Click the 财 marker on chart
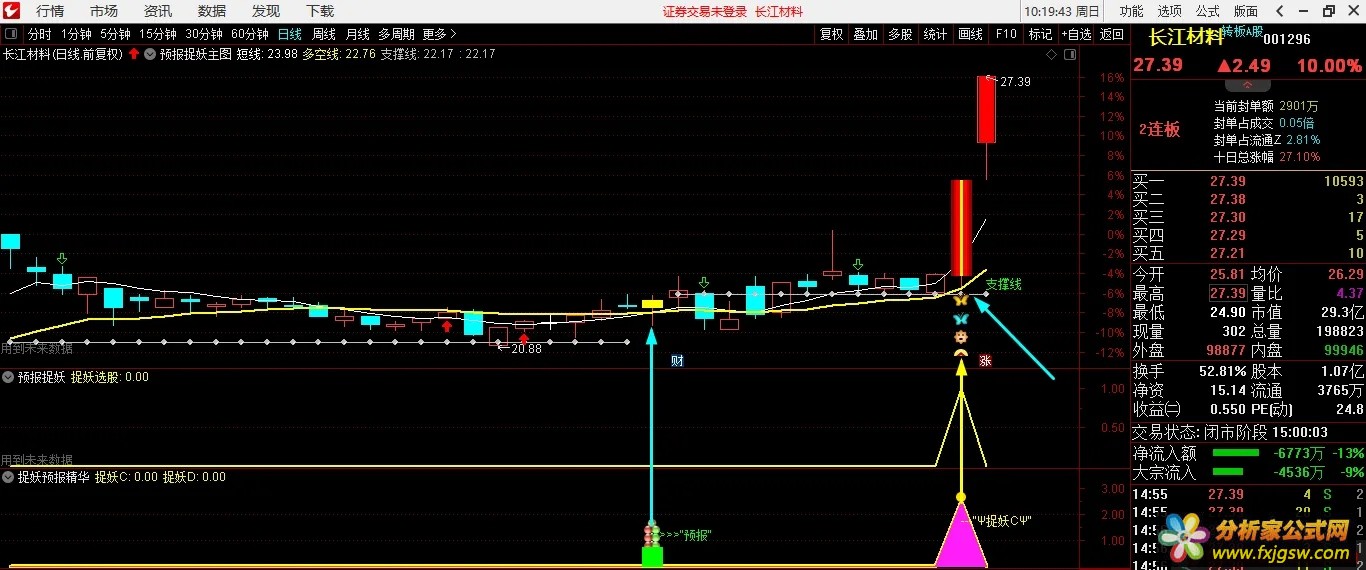Screen dimensions: 1366x570 tap(677, 360)
